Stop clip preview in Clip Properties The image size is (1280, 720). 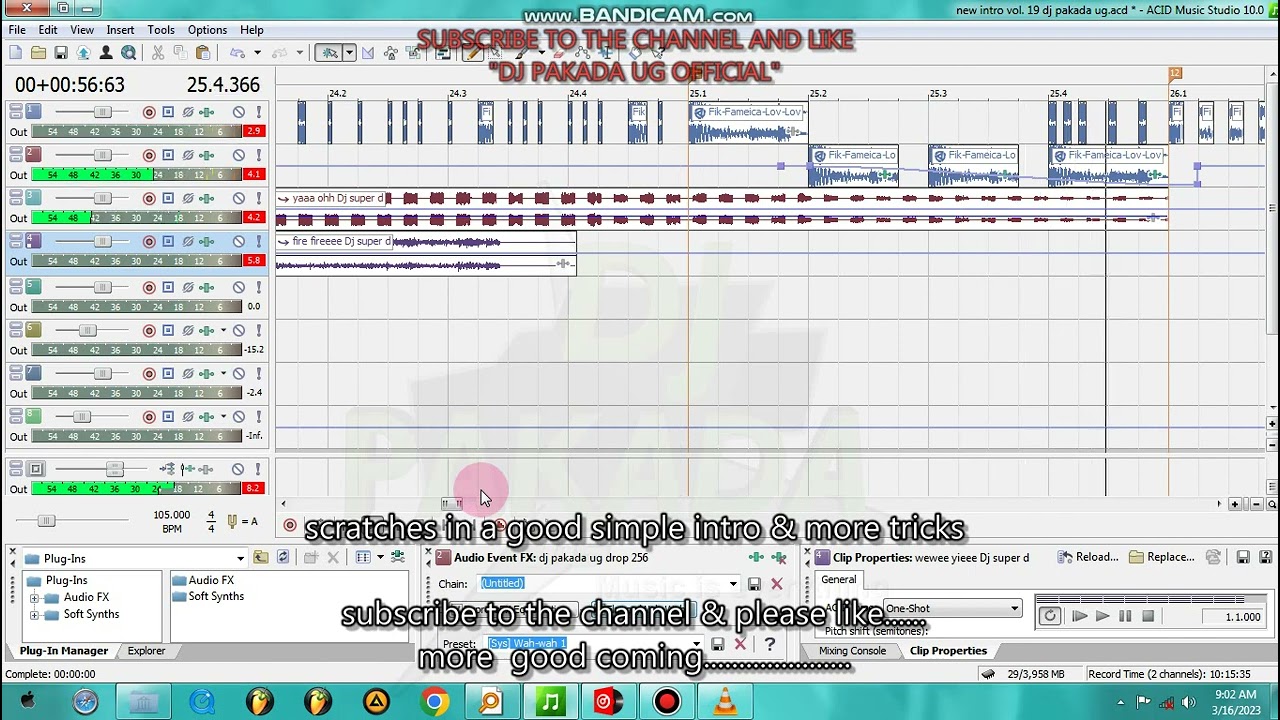click(1148, 616)
